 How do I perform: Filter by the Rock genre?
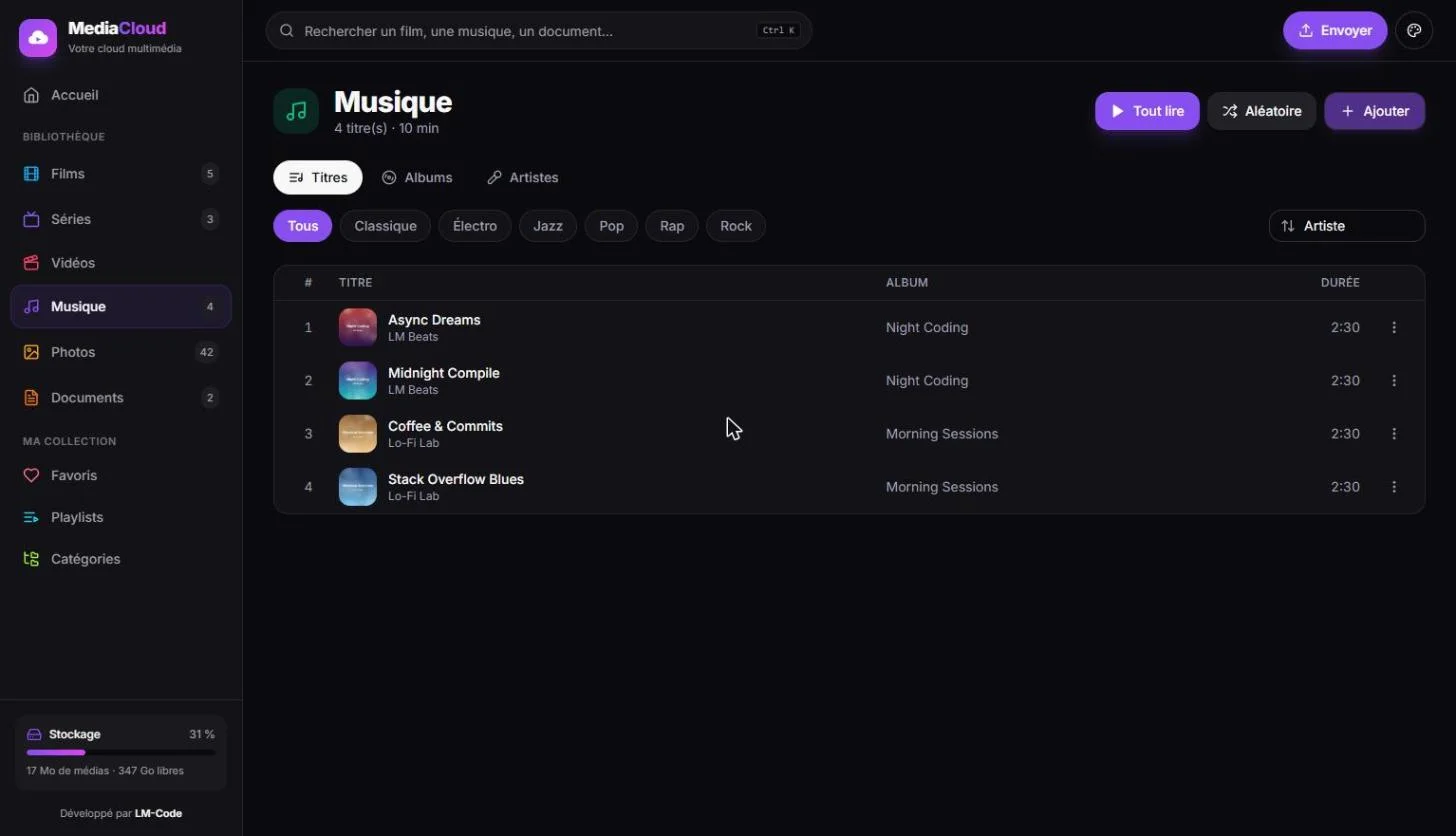736,226
